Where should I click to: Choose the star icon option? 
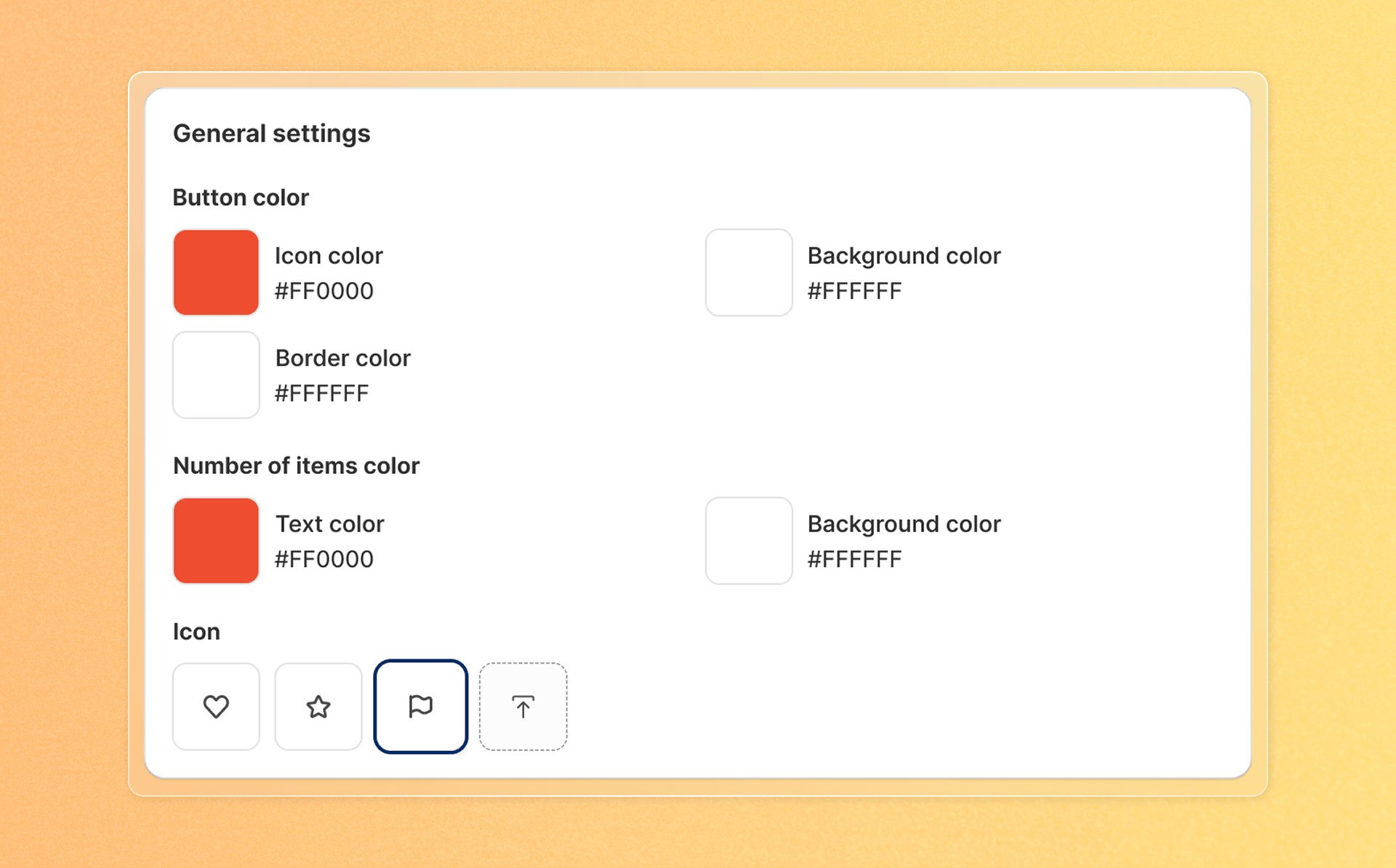(318, 706)
